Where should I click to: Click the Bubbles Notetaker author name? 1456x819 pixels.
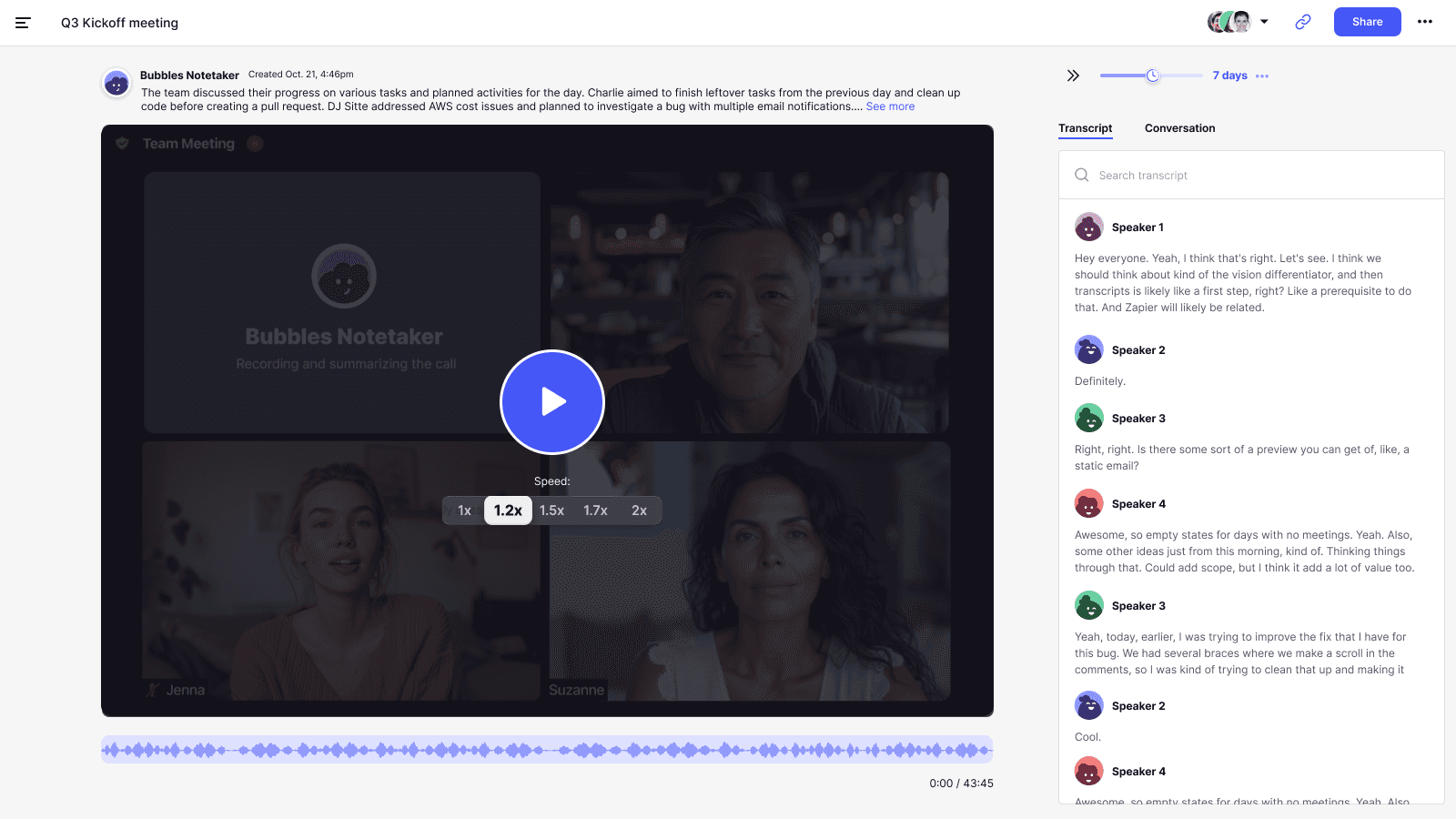(189, 76)
